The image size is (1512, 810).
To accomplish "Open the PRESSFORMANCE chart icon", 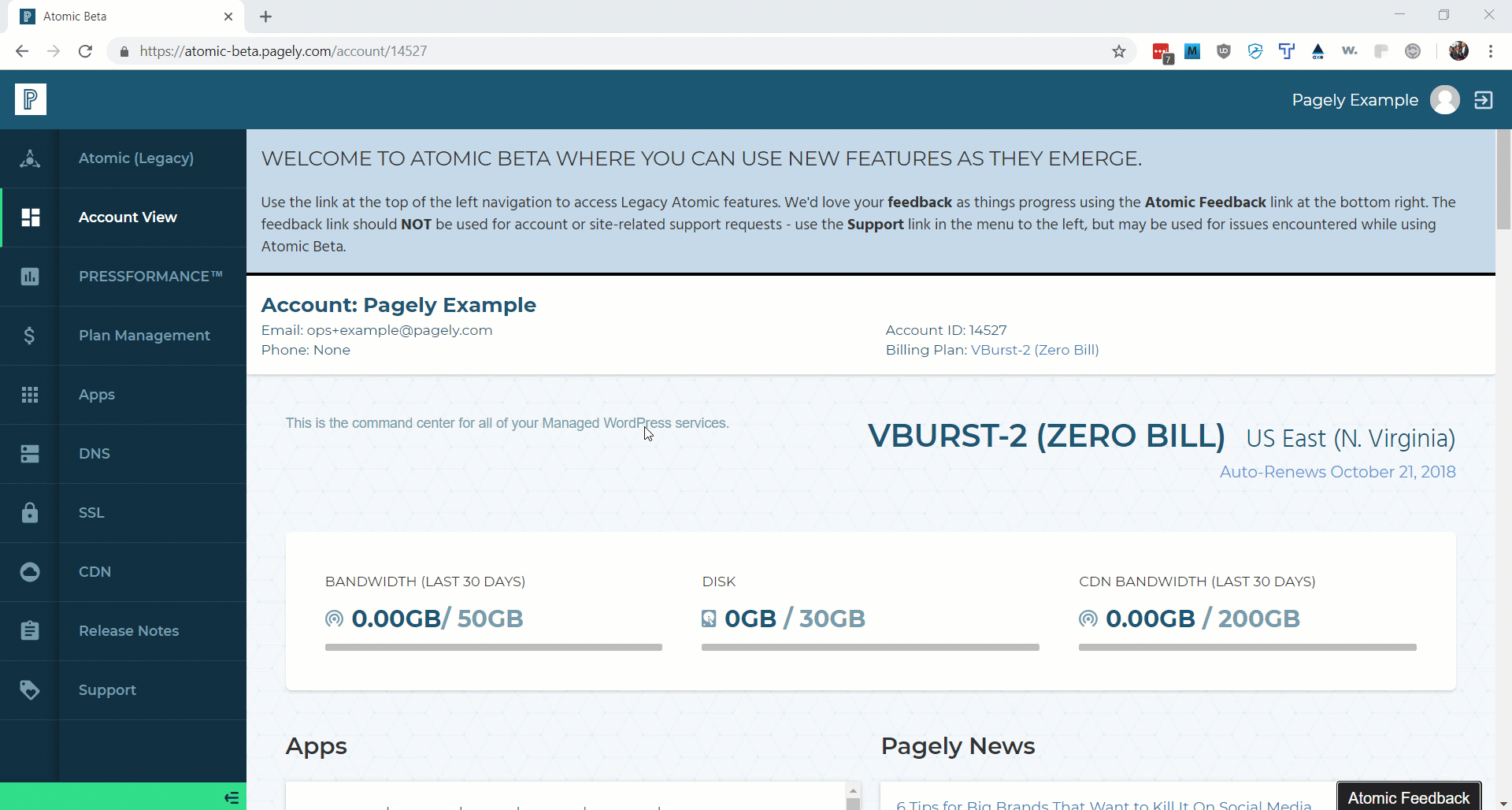I will pos(30,277).
